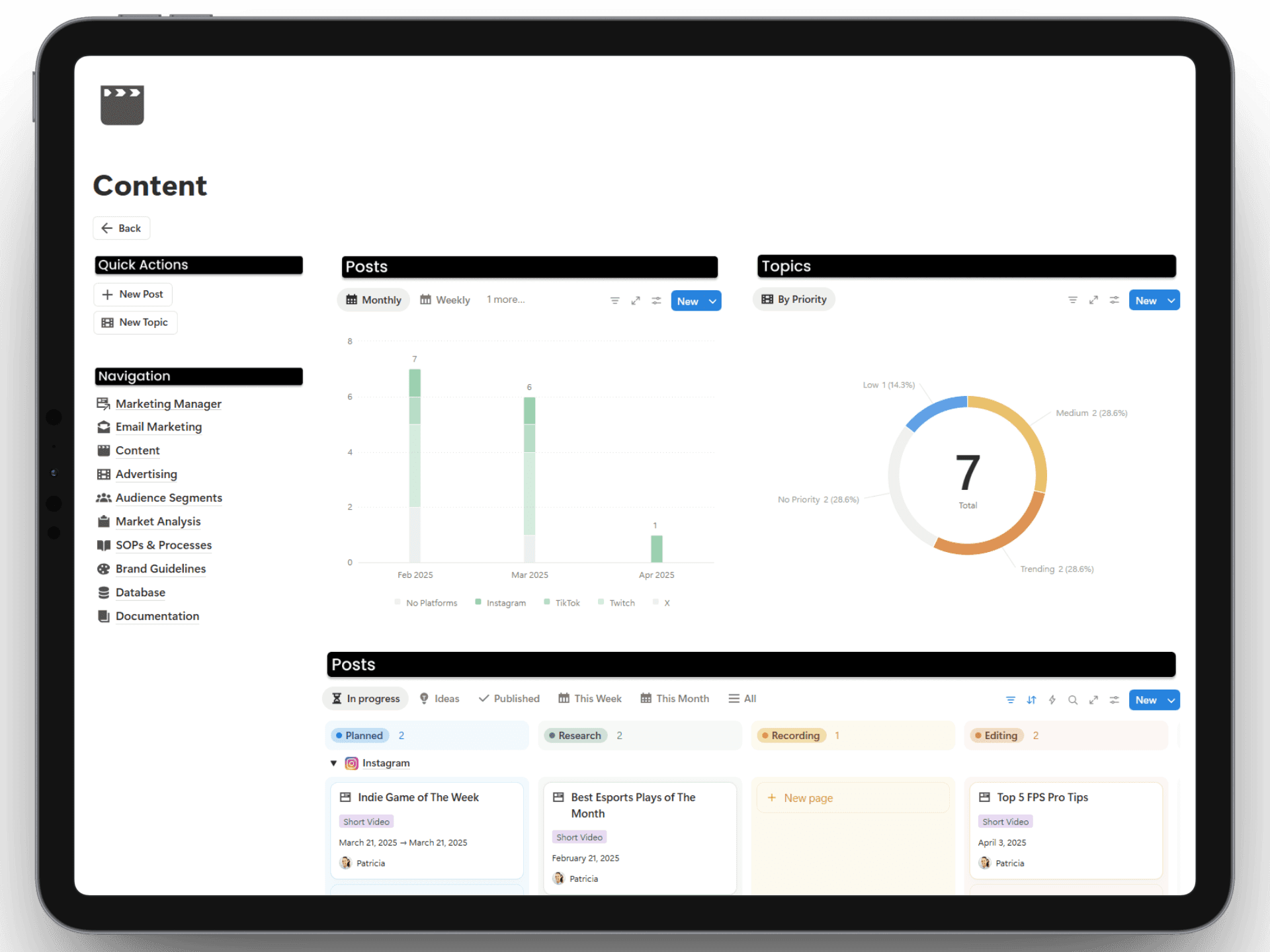Open view settings icon in Topics toolbar
This screenshot has width=1270, height=952.
tap(1115, 300)
